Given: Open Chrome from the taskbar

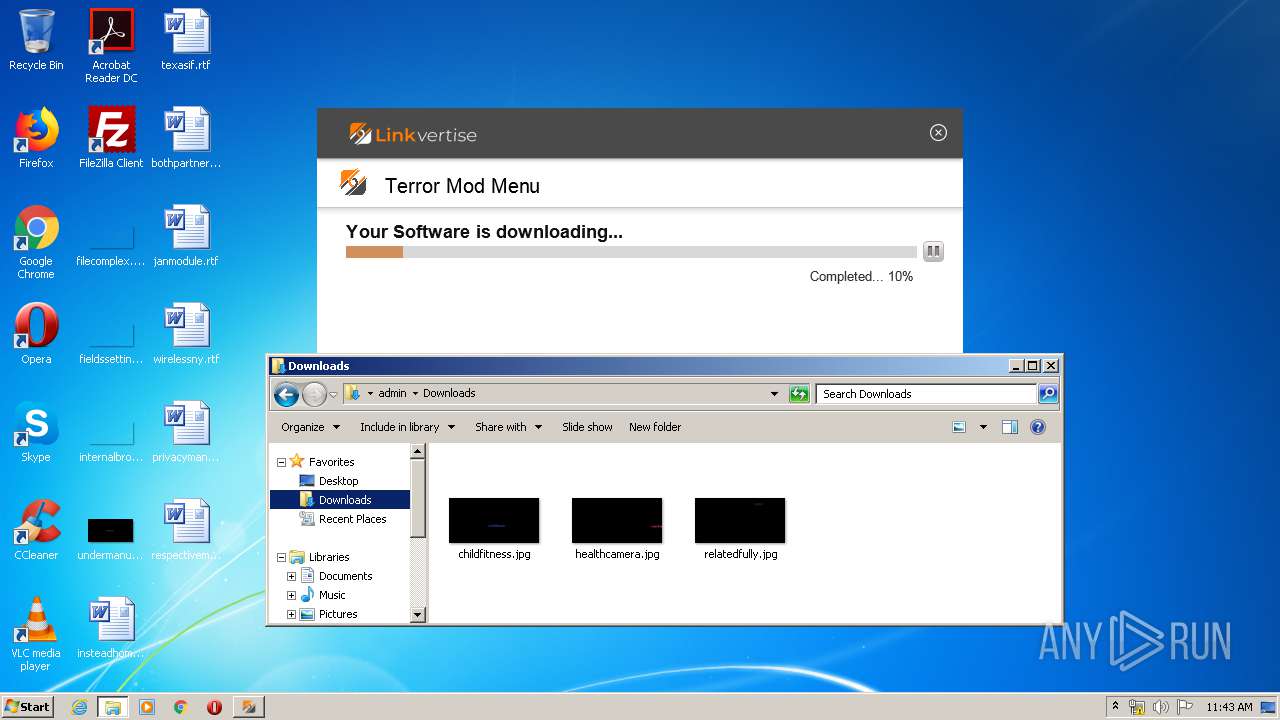Looking at the screenshot, I should coord(180,707).
